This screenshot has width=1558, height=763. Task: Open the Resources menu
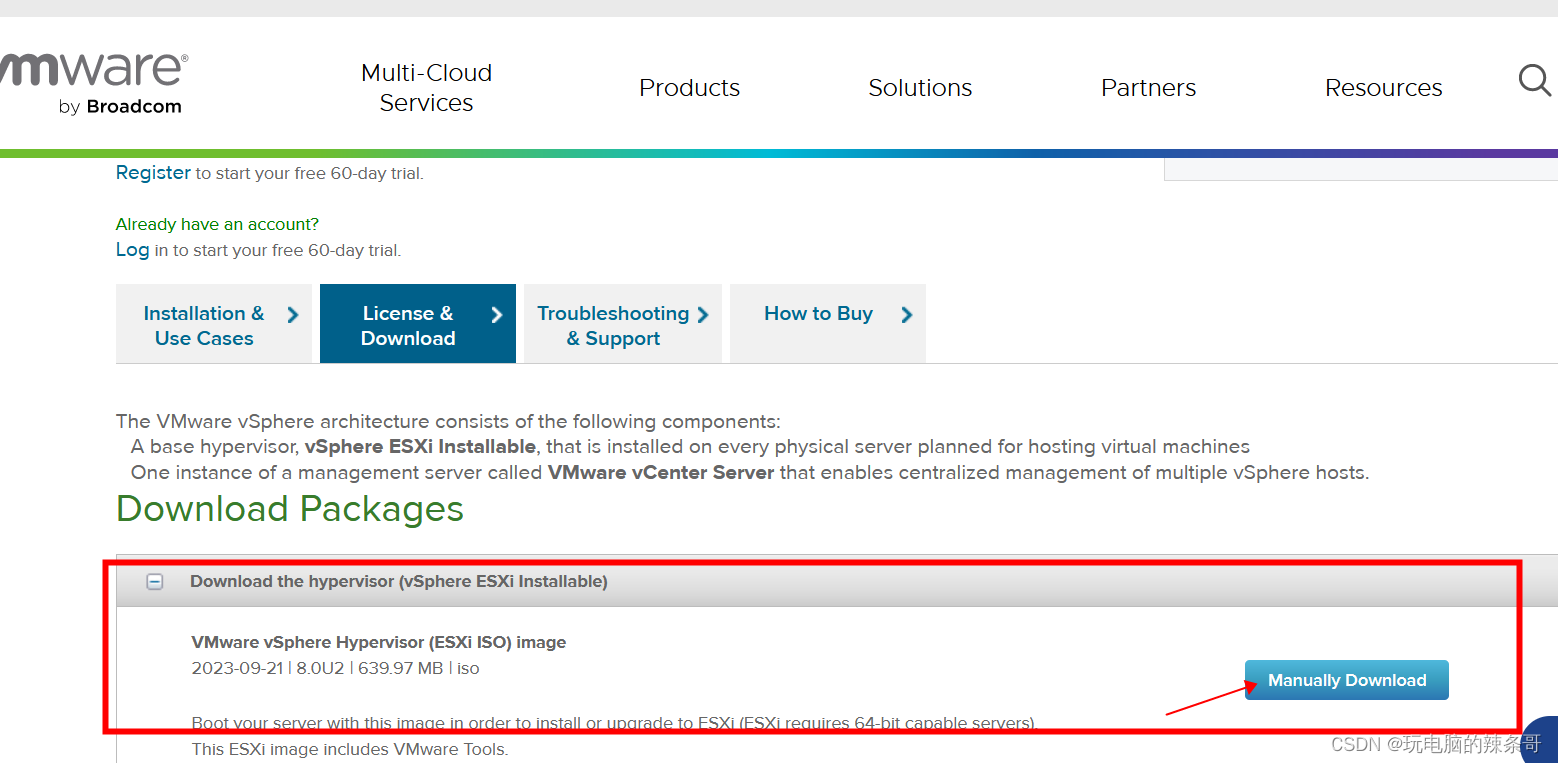click(1383, 88)
